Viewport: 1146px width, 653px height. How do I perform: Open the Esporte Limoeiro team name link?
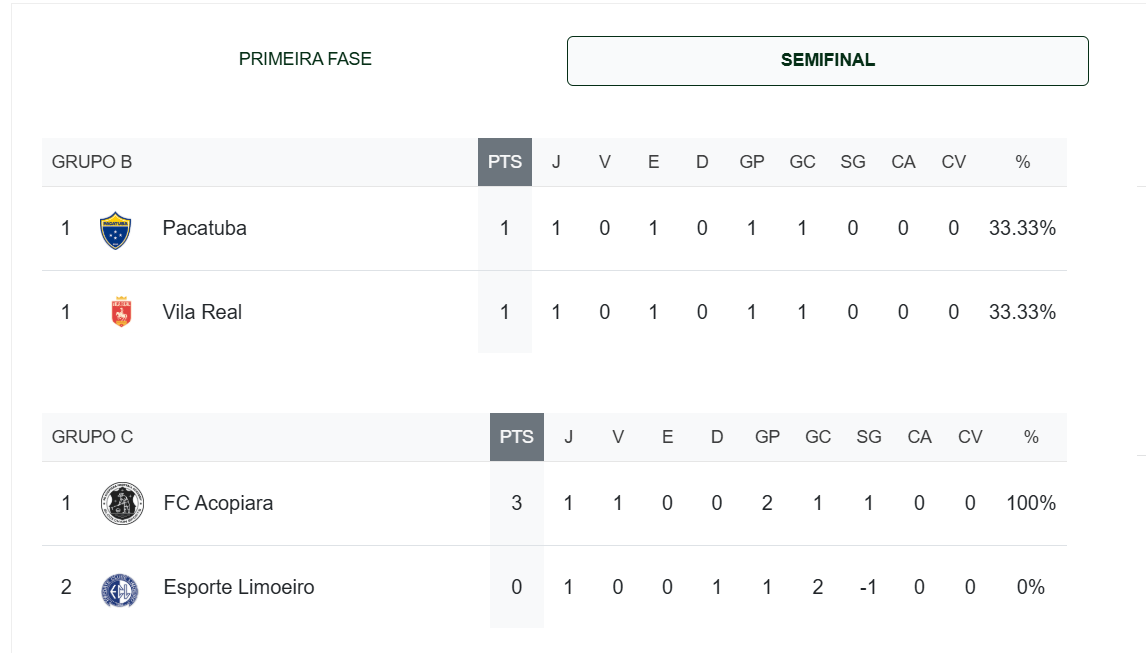click(239, 587)
